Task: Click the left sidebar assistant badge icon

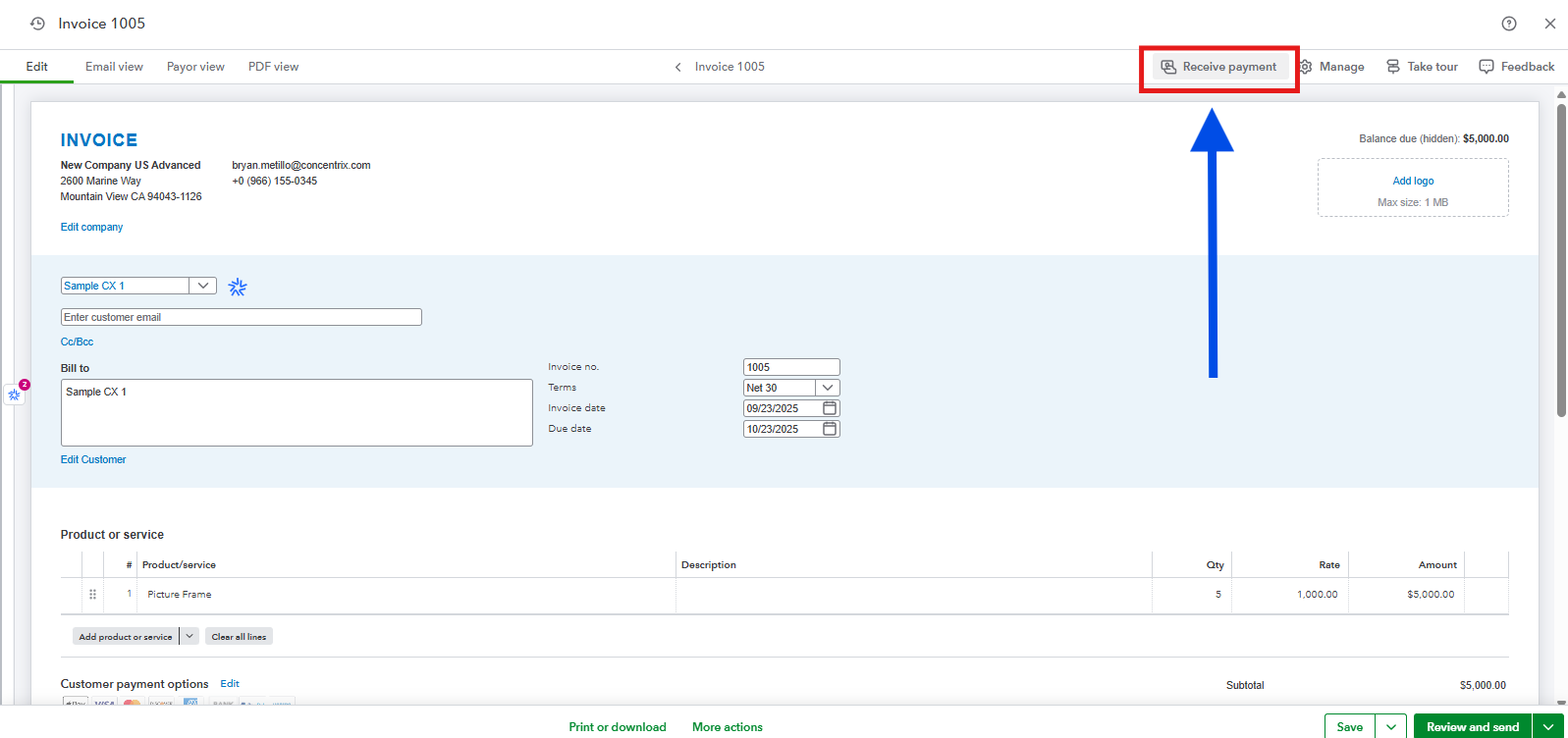Action: [15, 395]
